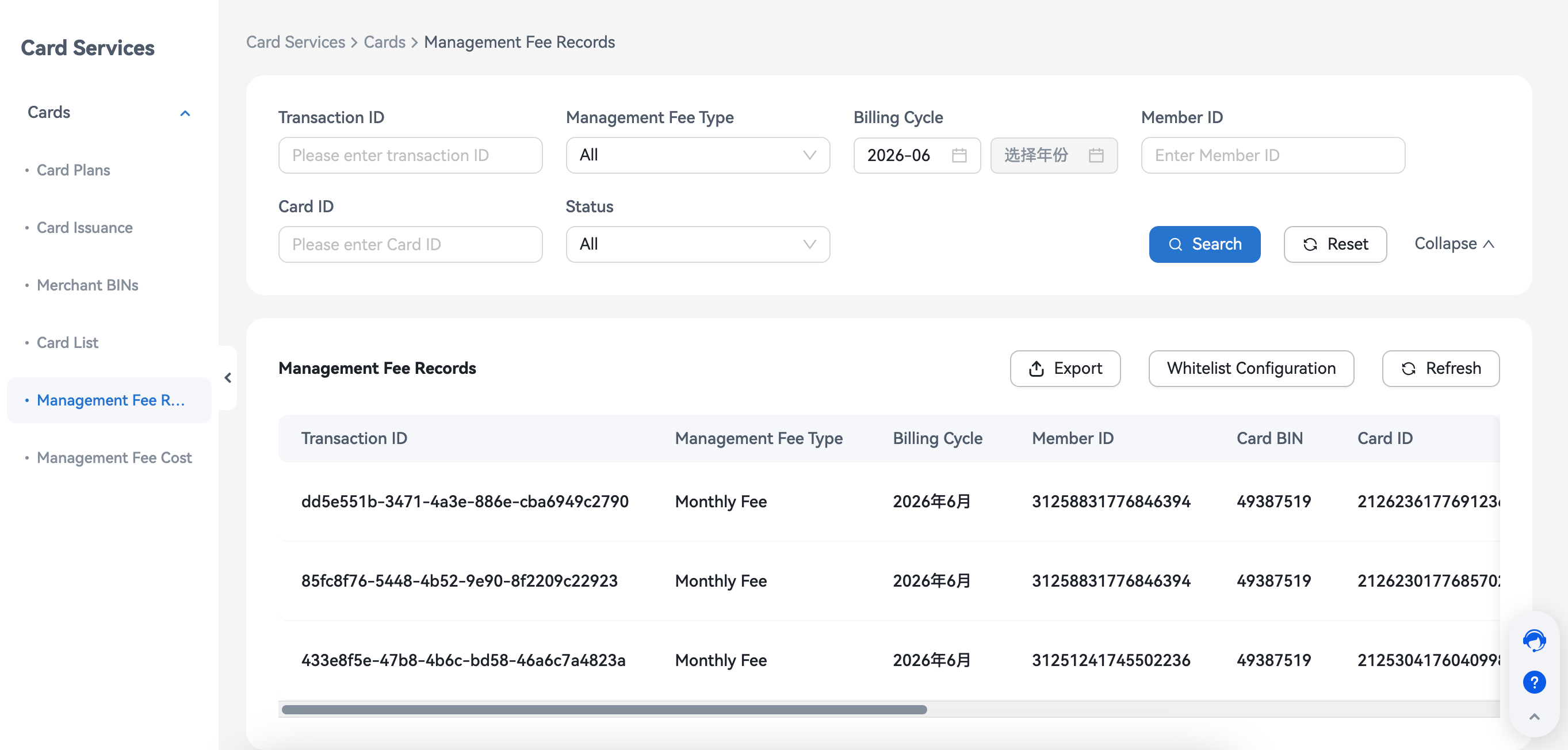Open the Card Issuance menu item
Image resolution: width=1568 pixels, height=750 pixels.
[x=85, y=228]
